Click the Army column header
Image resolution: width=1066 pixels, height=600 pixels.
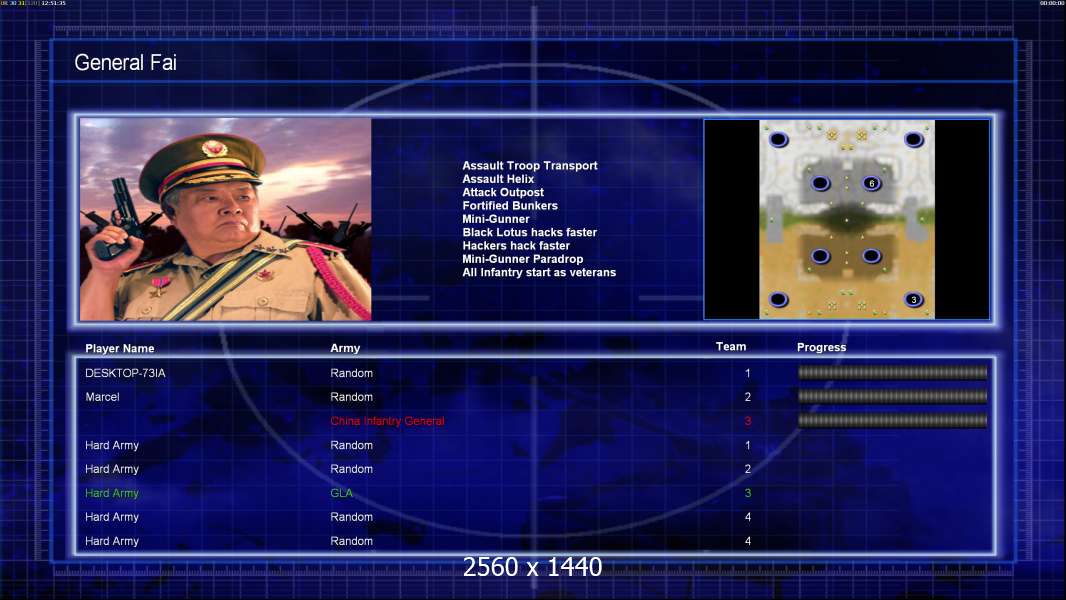pyautogui.click(x=345, y=349)
